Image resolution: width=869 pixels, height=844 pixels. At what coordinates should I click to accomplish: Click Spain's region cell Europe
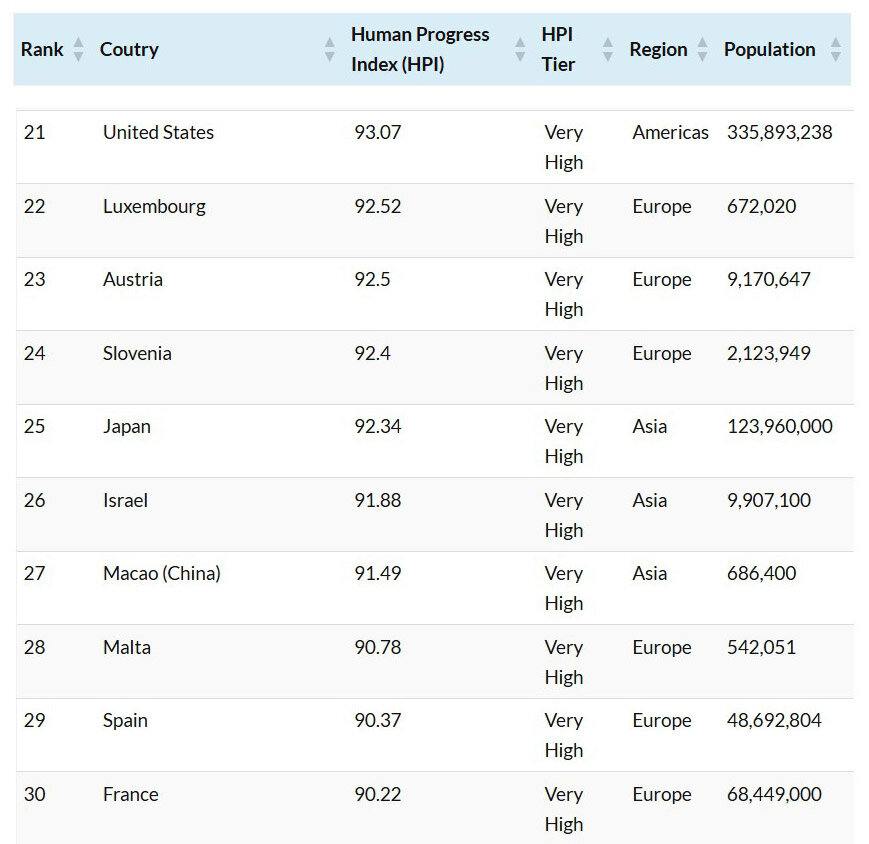tap(662, 720)
